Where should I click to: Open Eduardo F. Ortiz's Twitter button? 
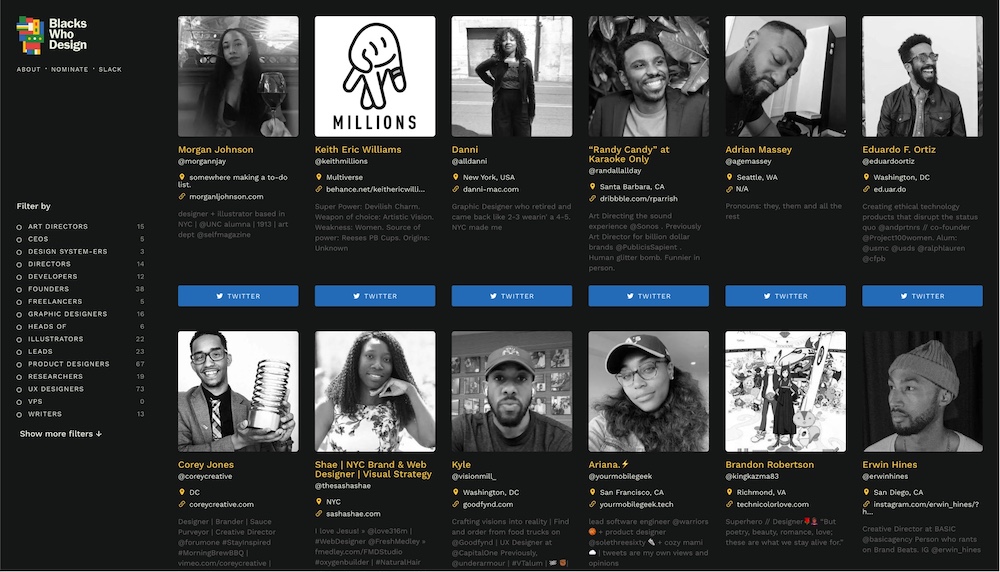tap(922, 296)
